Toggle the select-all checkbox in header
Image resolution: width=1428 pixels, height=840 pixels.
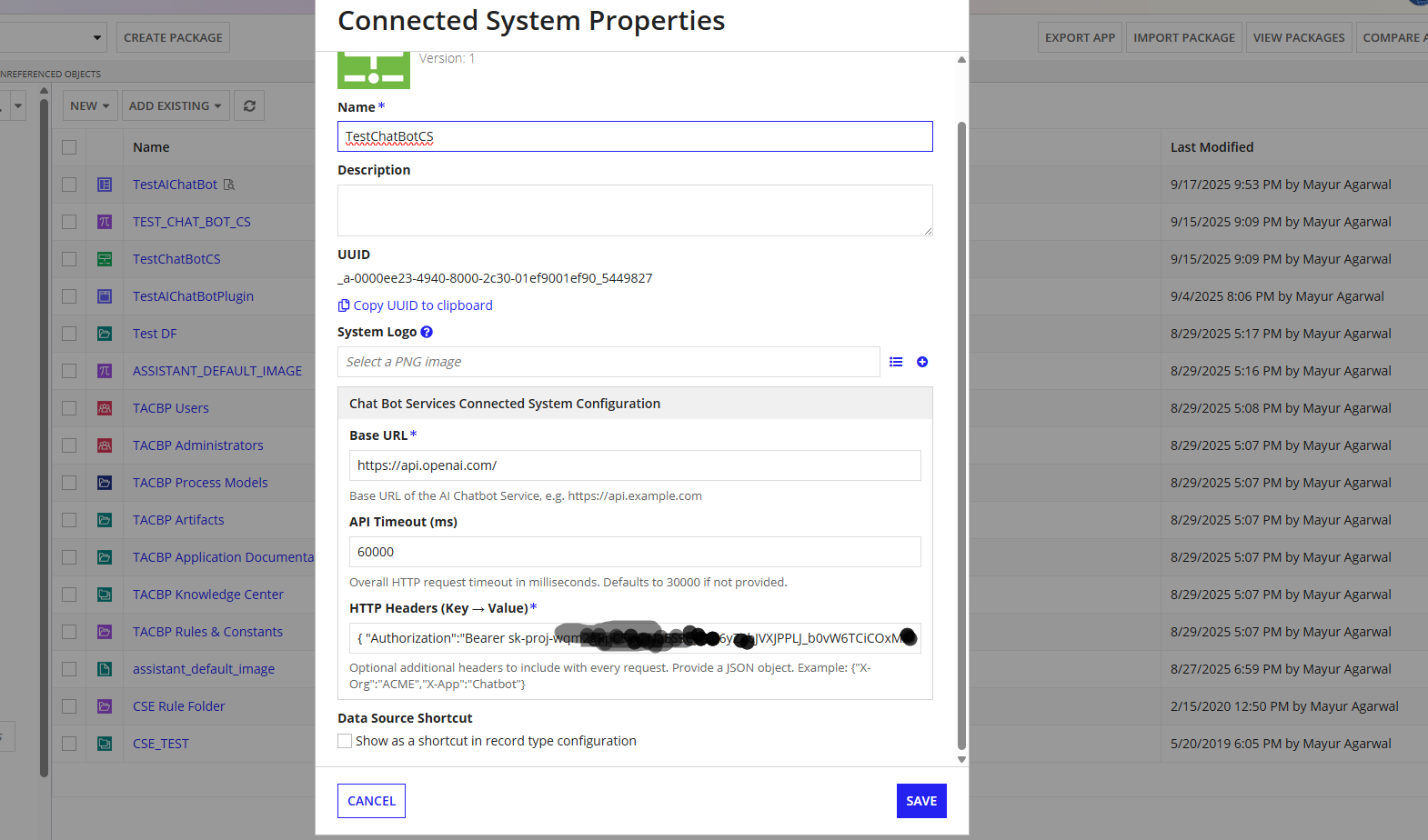point(69,147)
